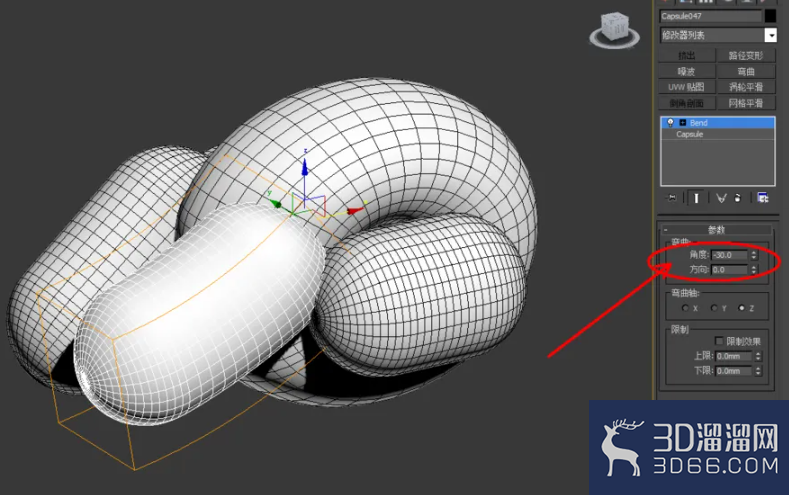Click the 方向 value field showing 0.0

pyautogui.click(x=730, y=270)
